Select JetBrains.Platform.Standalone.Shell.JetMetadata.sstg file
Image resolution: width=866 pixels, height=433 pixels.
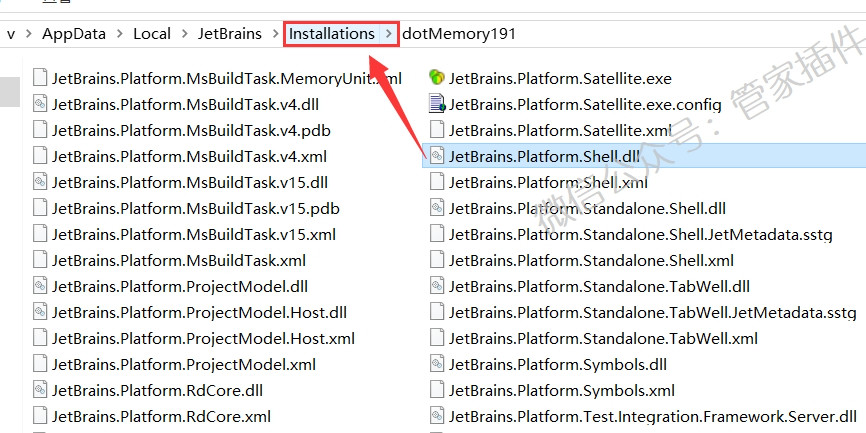pyautogui.click(x=640, y=235)
